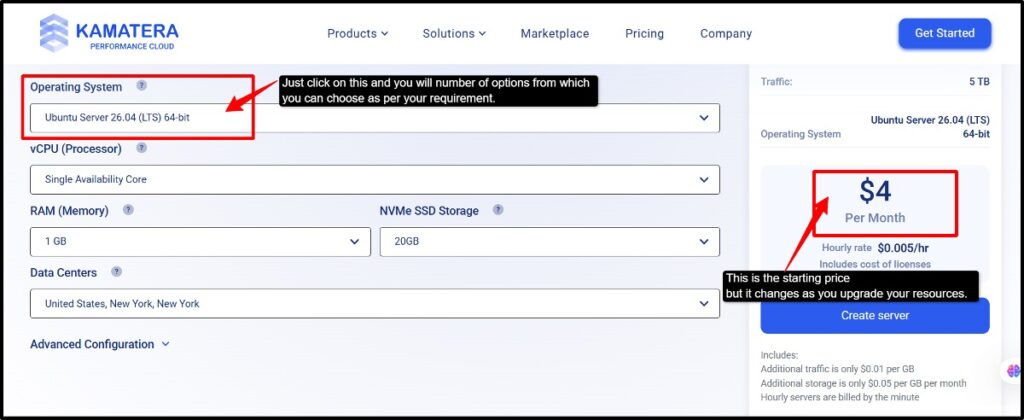Open the vCPU Single Availability Core dropdown
1024x420 pixels.
375,180
